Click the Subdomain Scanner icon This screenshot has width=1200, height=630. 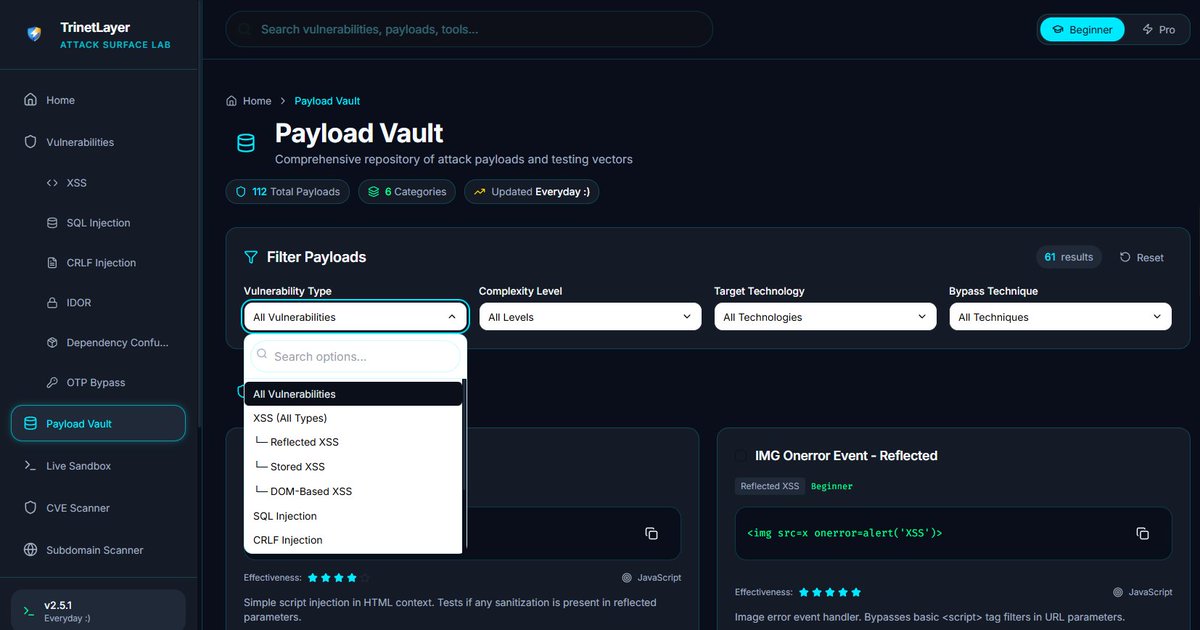point(31,549)
